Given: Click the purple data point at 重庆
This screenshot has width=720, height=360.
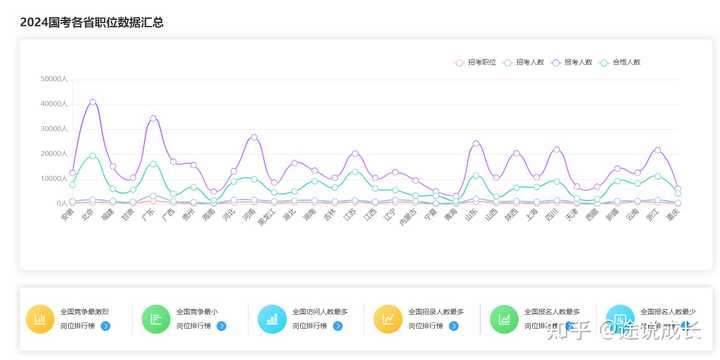Looking at the screenshot, I should coord(678,189).
